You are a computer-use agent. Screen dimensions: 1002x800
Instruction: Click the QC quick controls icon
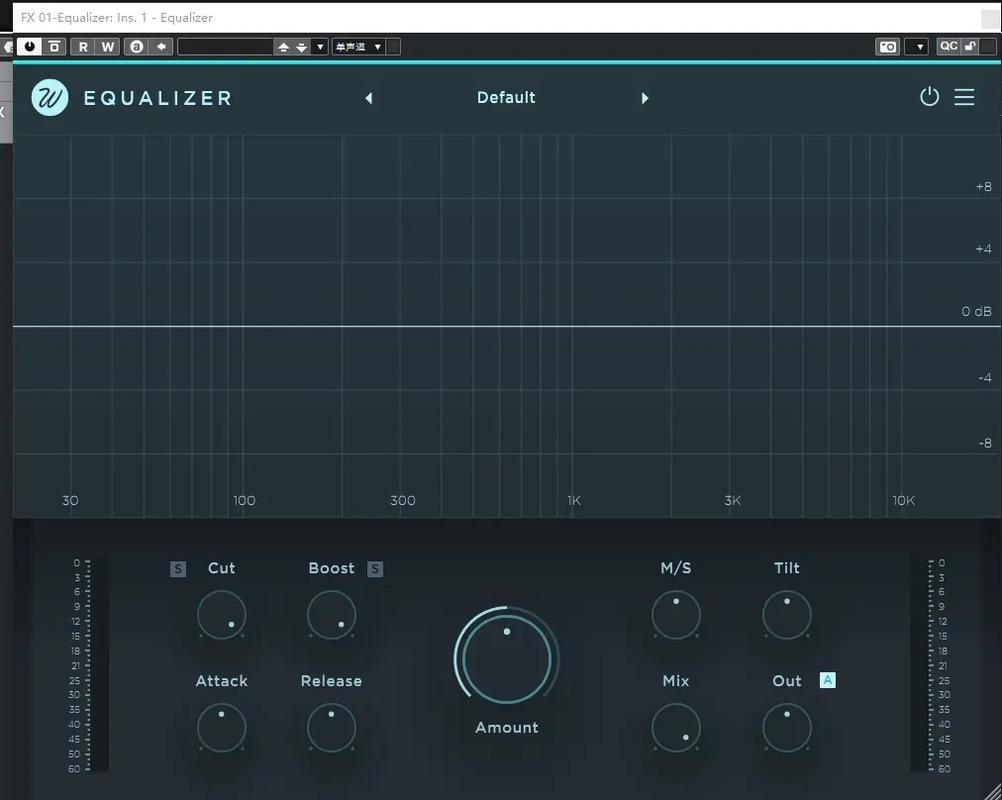pos(948,47)
